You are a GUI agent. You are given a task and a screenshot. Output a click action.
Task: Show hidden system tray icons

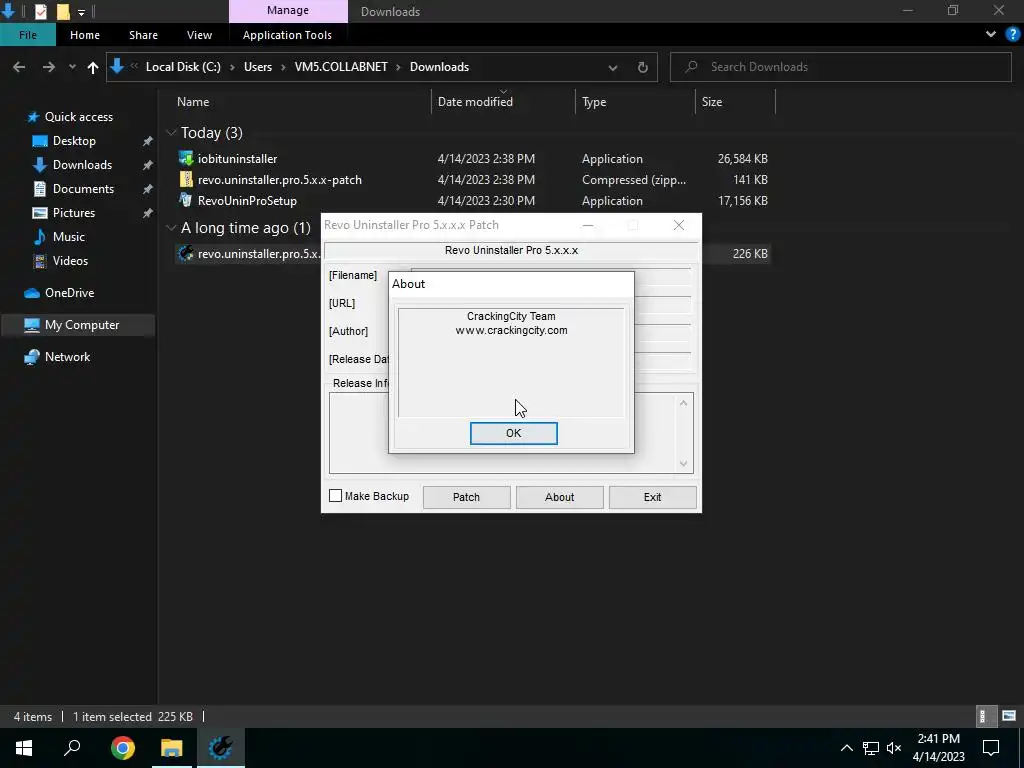pos(846,748)
